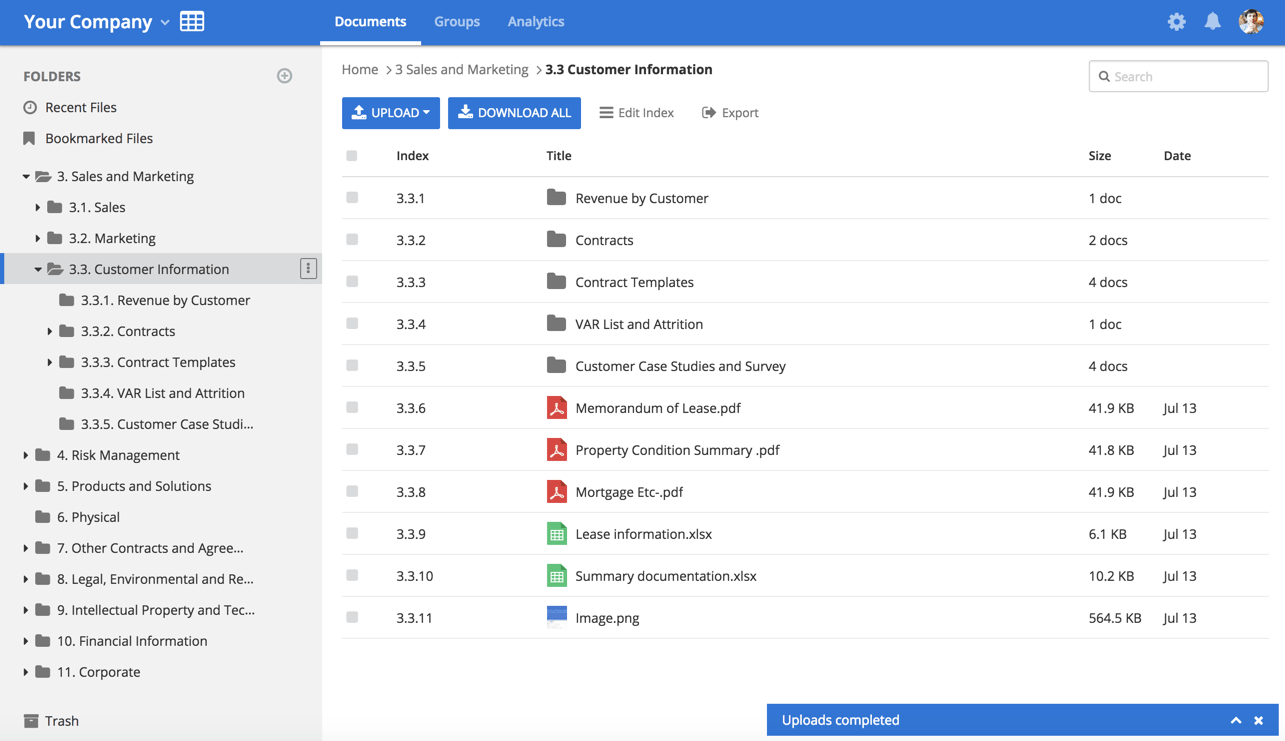Check the select-all checkbox in header
The image size is (1285, 741).
tap(352, 156)
